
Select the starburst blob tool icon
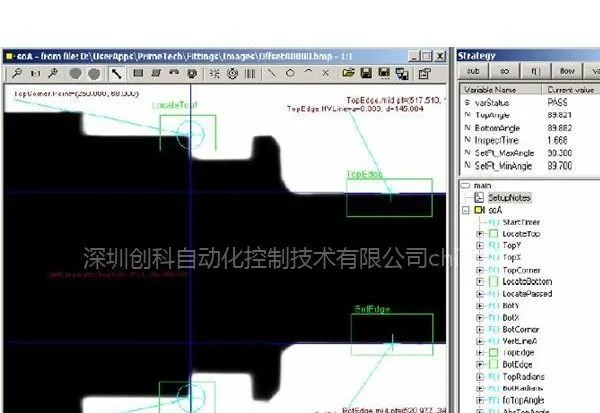(x=215, y=73)
